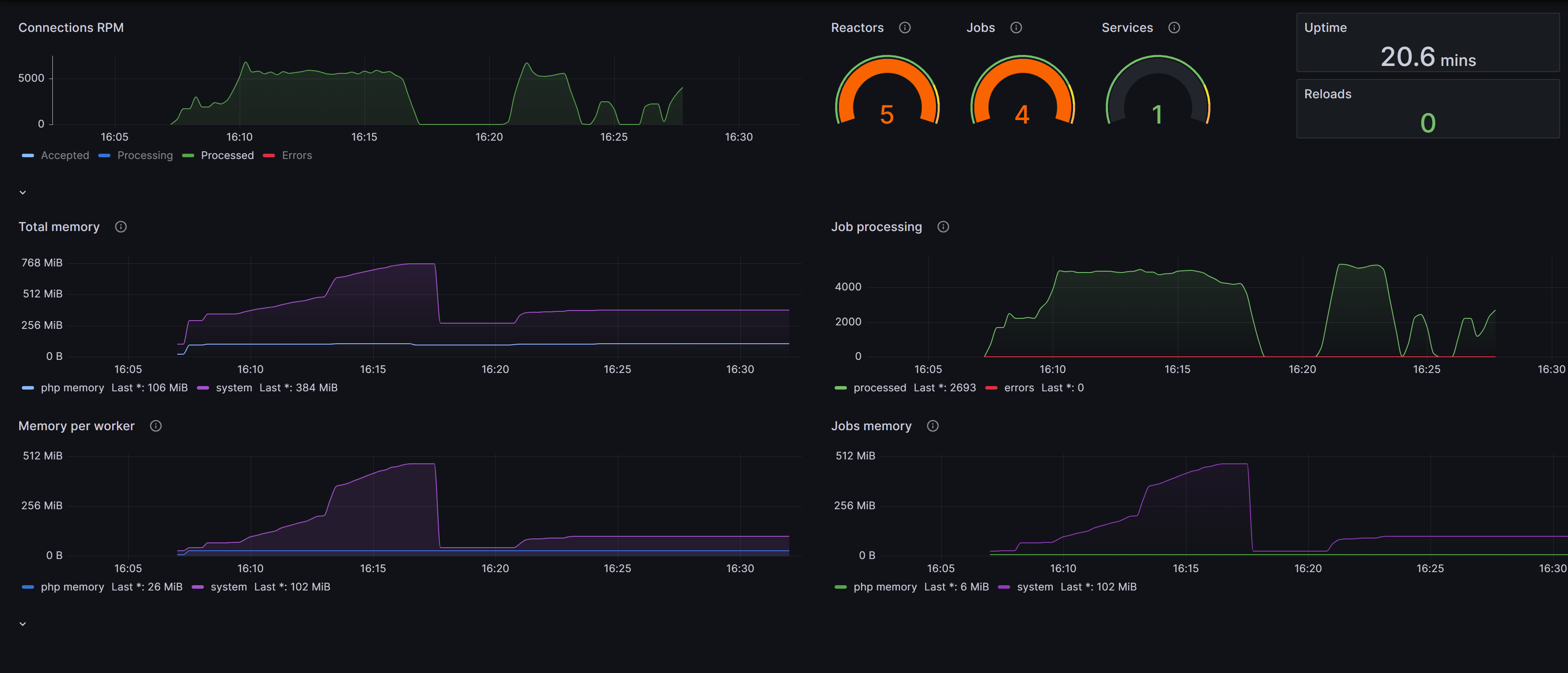Click the purple system swatch in Jobs memory legend
1568x673 pixels.
pos(1004,587)
